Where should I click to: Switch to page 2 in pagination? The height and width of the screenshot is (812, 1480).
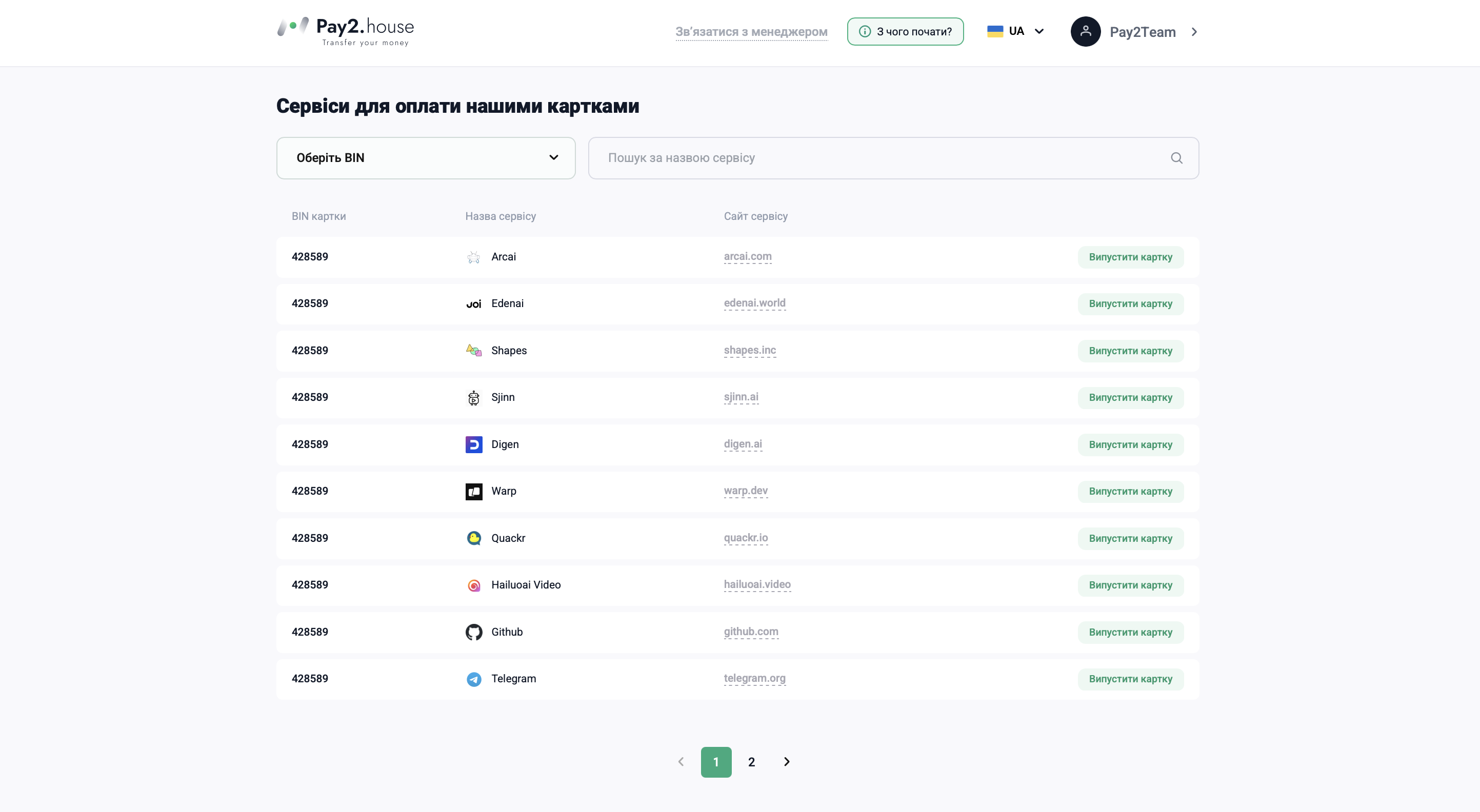click(751, 762)
